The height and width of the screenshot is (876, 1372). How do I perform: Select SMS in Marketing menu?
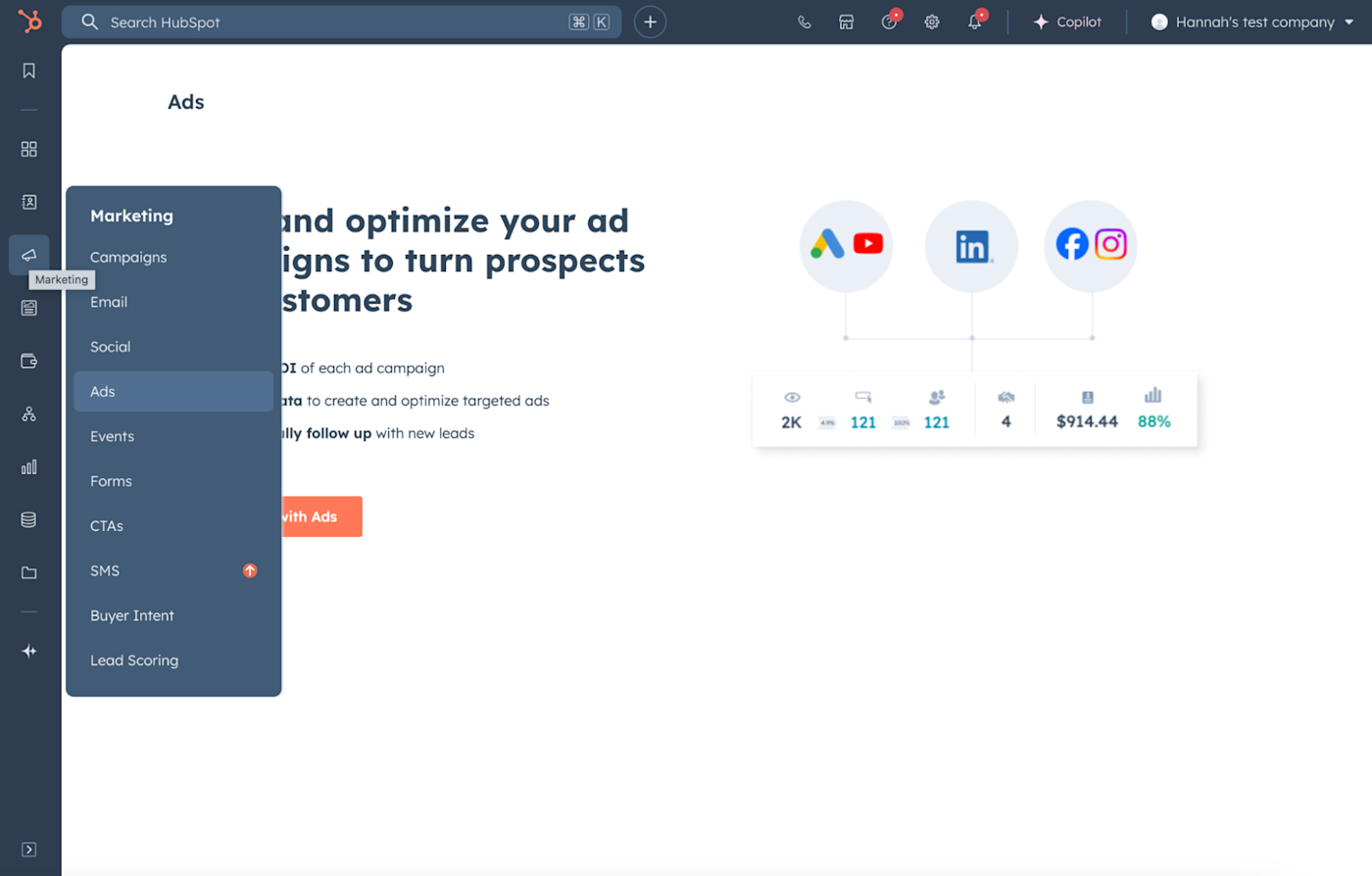pyautogui.click(x=173, y=570)
